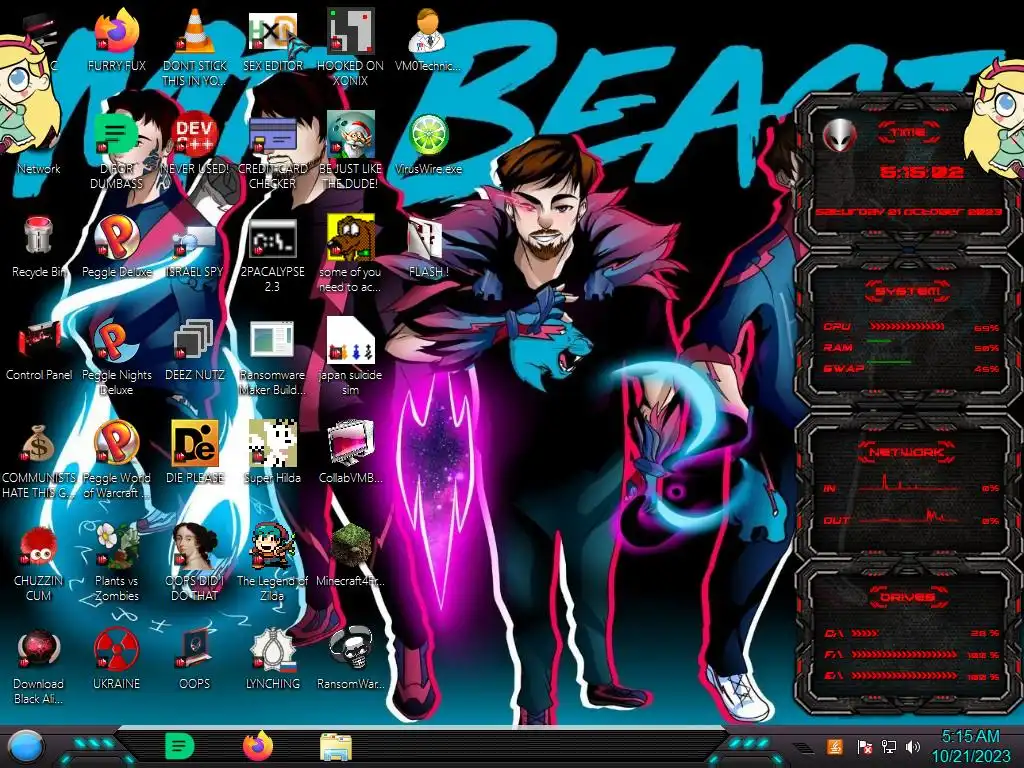Click the F:\ drive entry in Drives widget
The width and height of the screenshot is (1024, 768).
(x=911, y=654)
